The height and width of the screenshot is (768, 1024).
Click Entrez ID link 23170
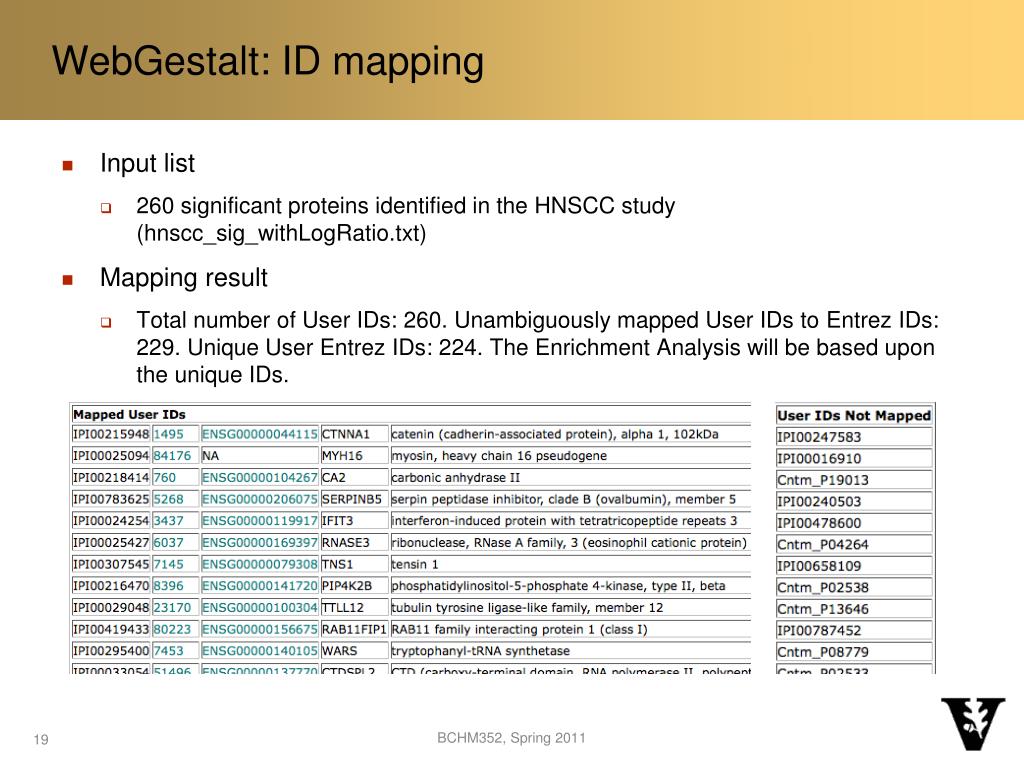tap(172, 607)
